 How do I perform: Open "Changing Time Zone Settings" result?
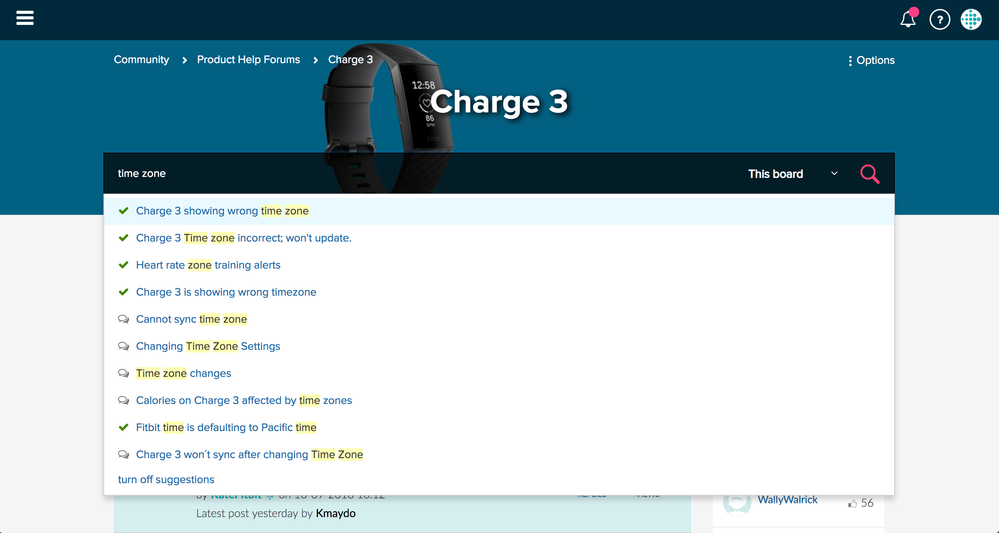coord(208,346)
